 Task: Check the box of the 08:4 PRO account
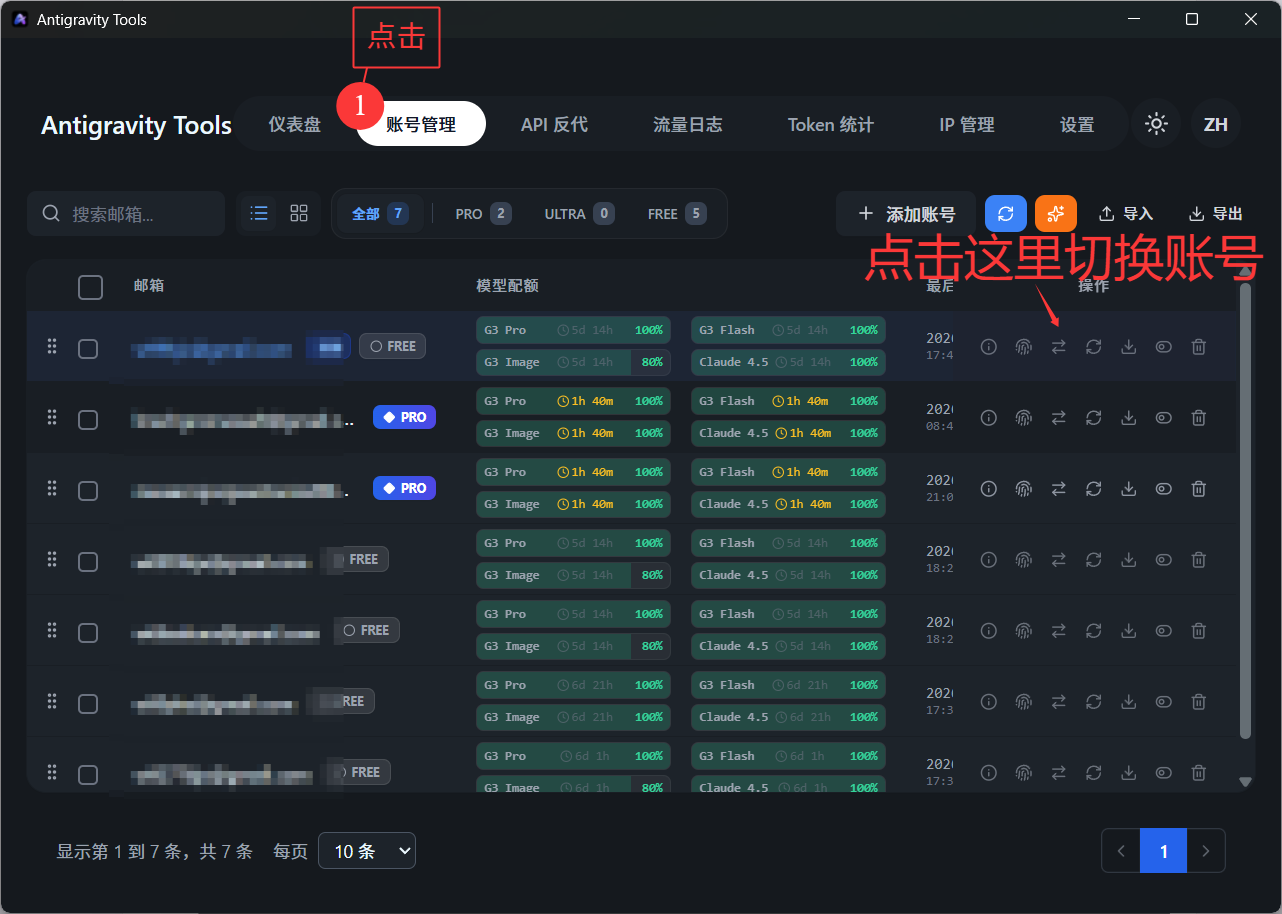88,419
